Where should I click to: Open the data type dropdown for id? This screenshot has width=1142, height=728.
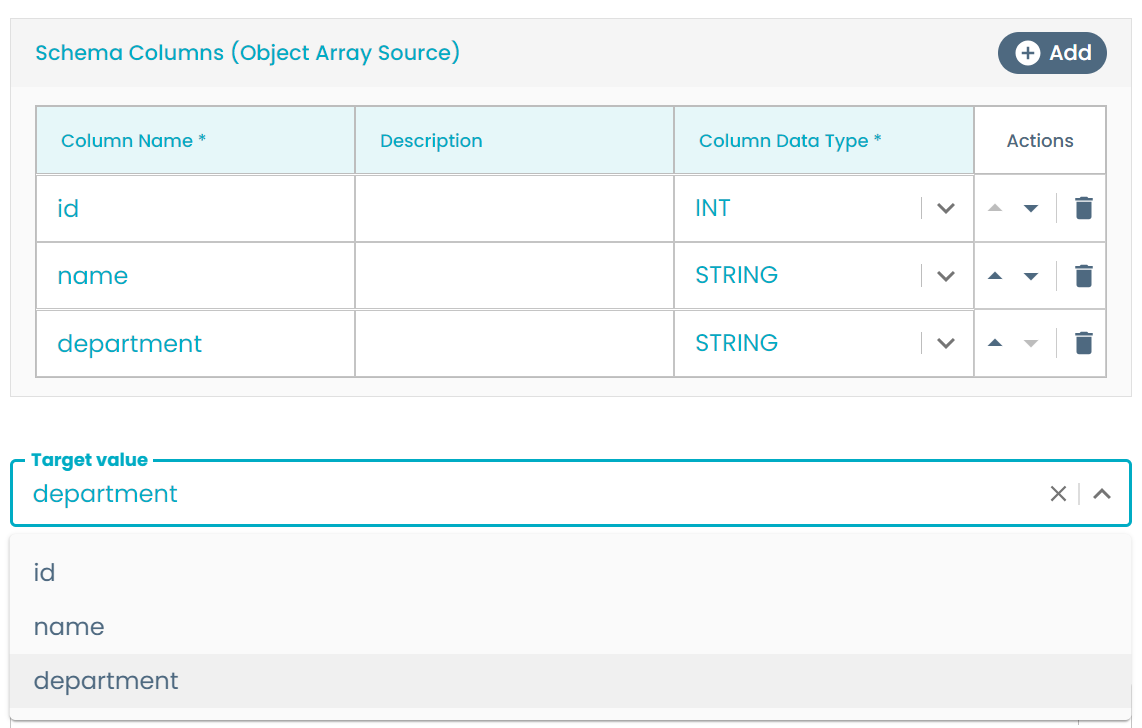(945, 208)
